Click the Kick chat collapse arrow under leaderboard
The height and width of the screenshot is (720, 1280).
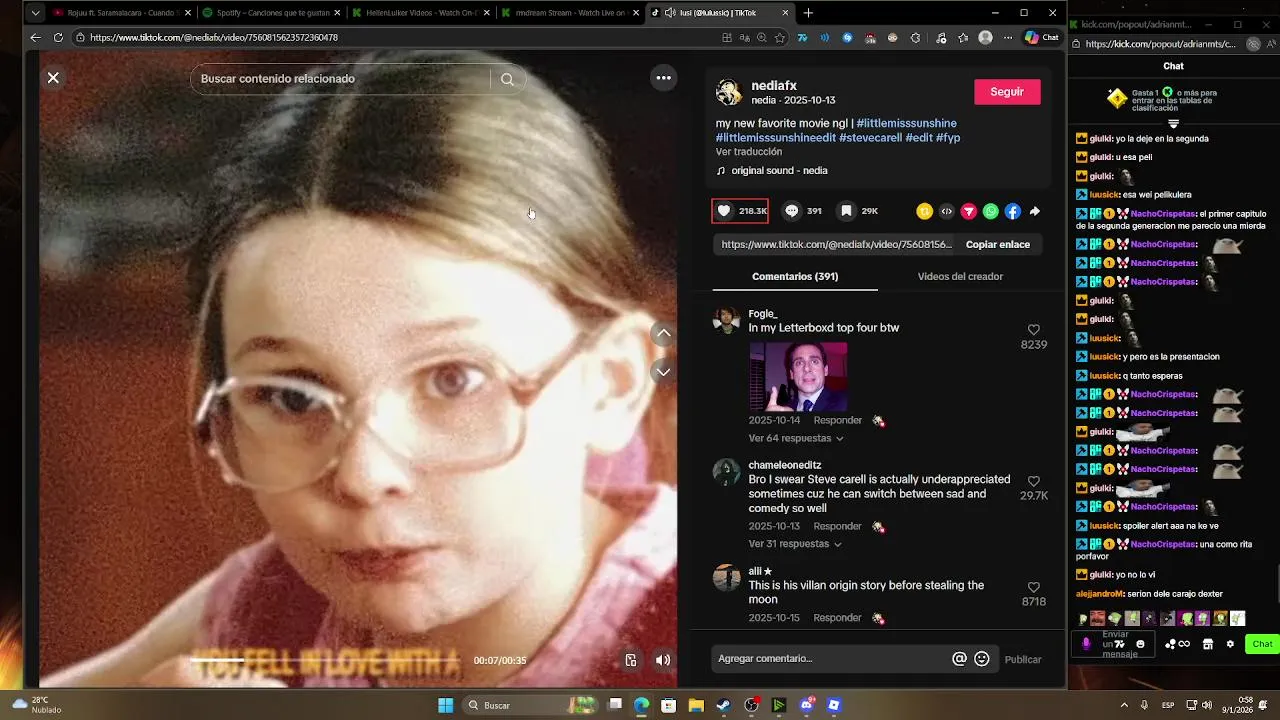[1173, 124]
